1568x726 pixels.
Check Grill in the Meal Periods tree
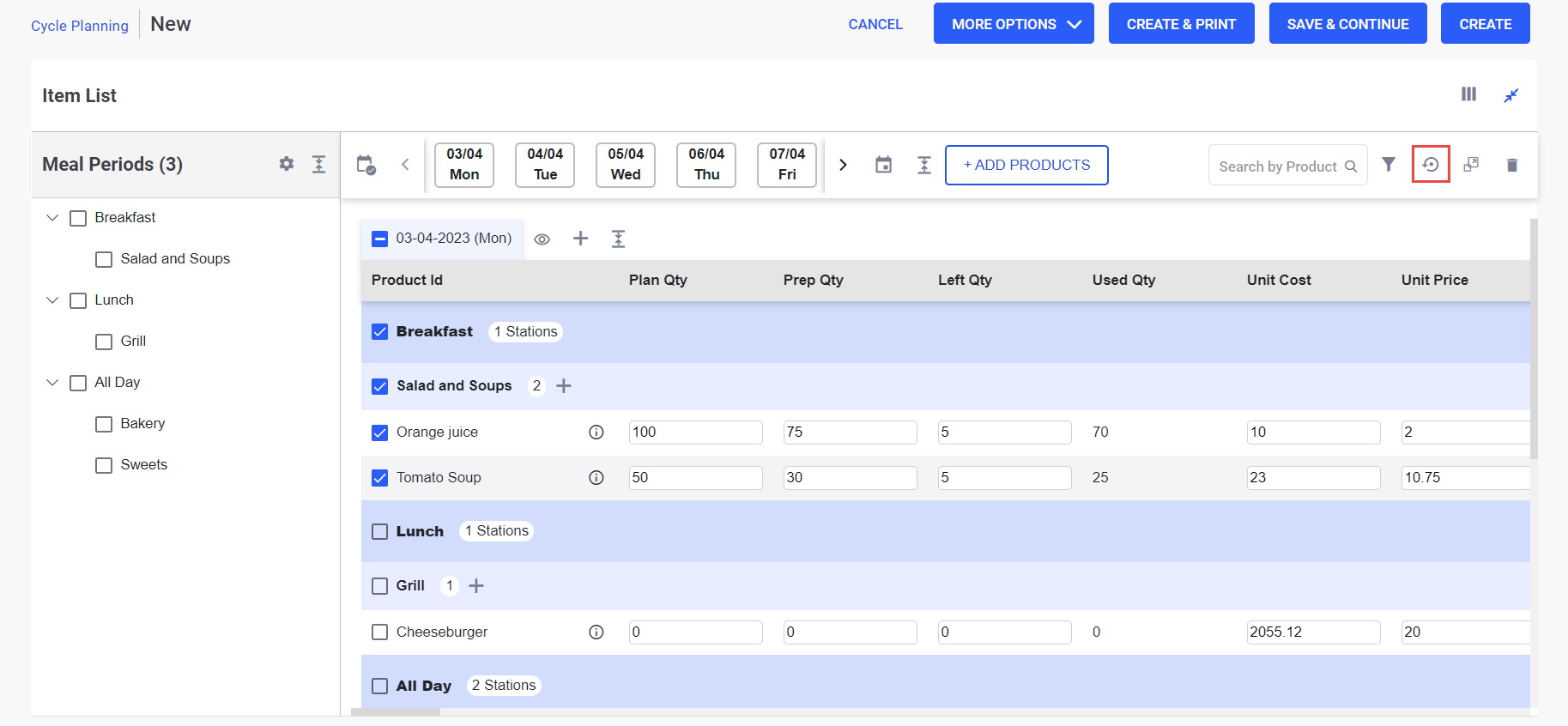(104, 342)
